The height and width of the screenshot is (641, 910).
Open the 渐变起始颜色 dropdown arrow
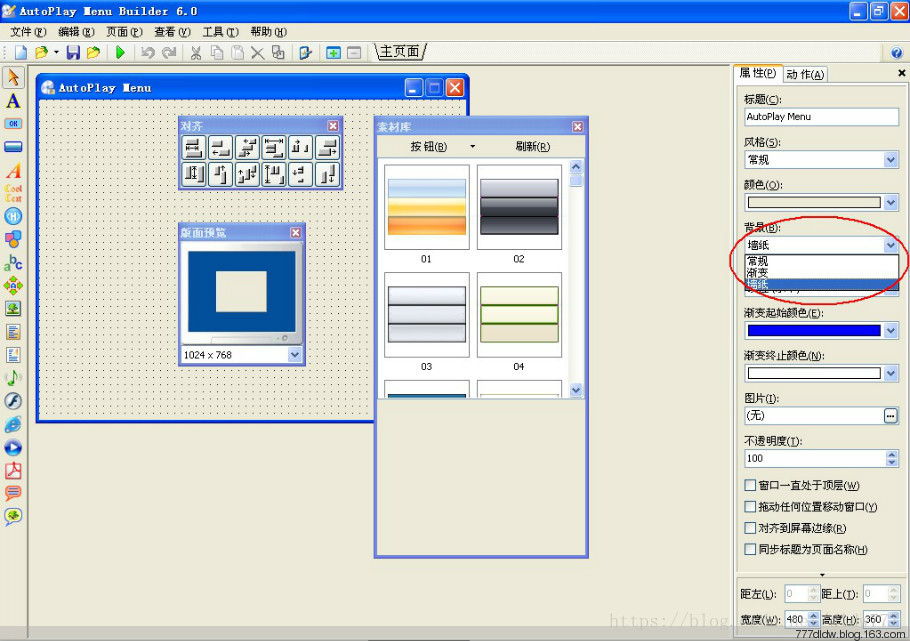click(891, 330)
